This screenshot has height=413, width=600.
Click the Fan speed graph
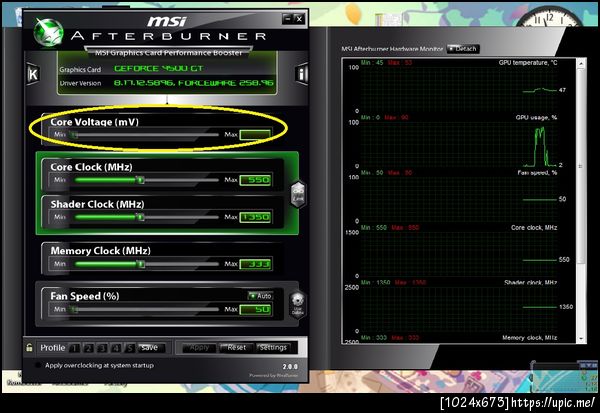coord(458,199)
